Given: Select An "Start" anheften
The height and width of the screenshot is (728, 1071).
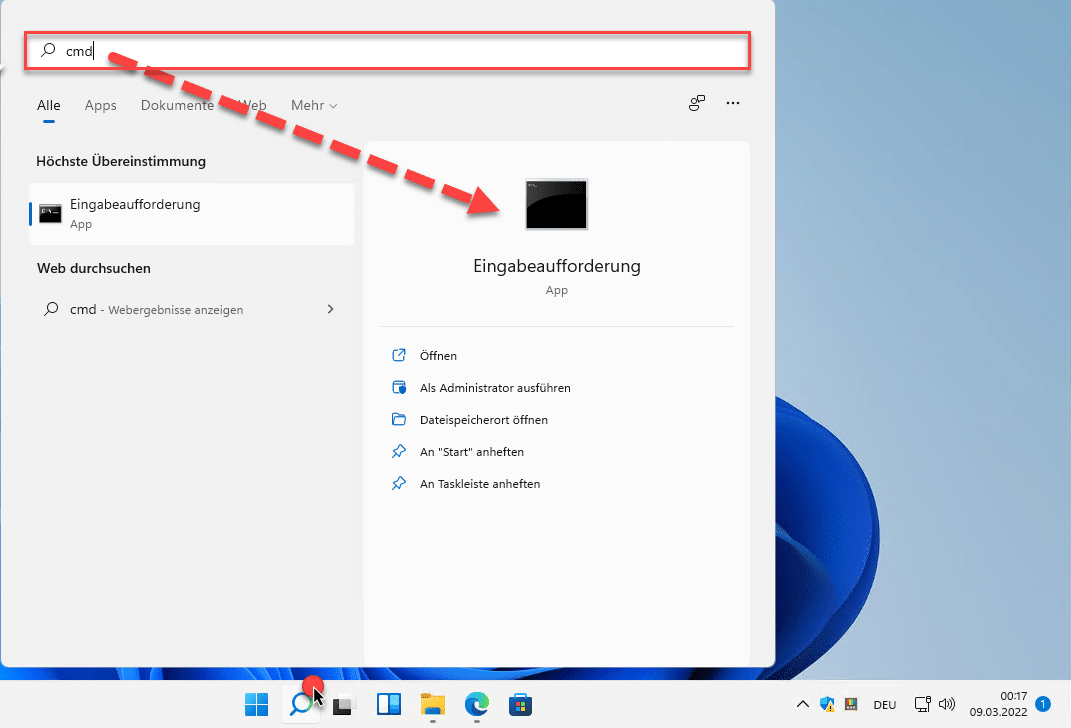Looking at the screenshot, I should [x=471, y=452].
